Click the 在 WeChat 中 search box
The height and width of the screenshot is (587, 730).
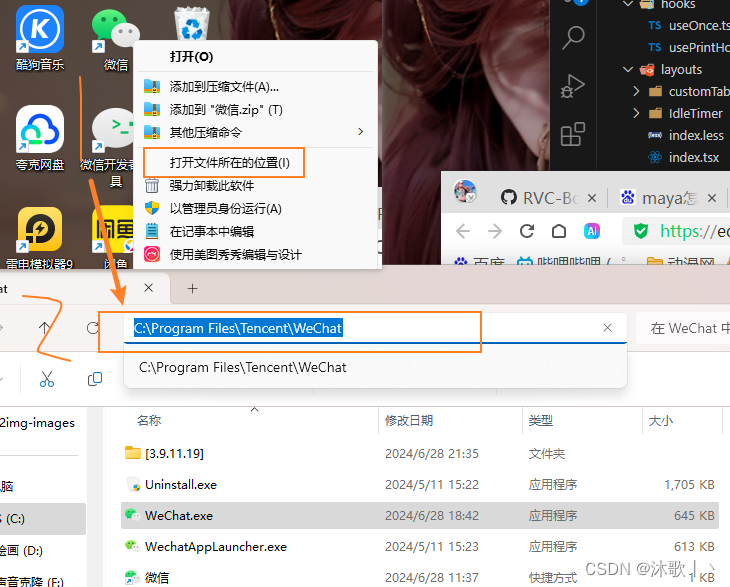coord(683,328)
